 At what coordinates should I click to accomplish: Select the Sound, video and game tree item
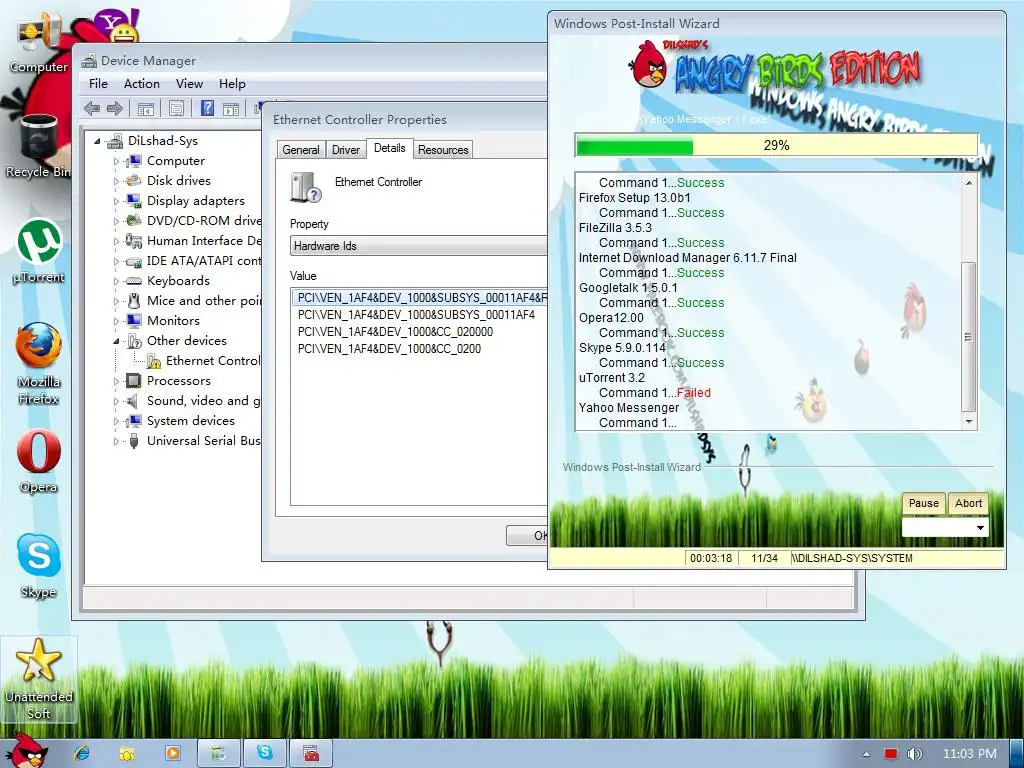tap(203, 401)
